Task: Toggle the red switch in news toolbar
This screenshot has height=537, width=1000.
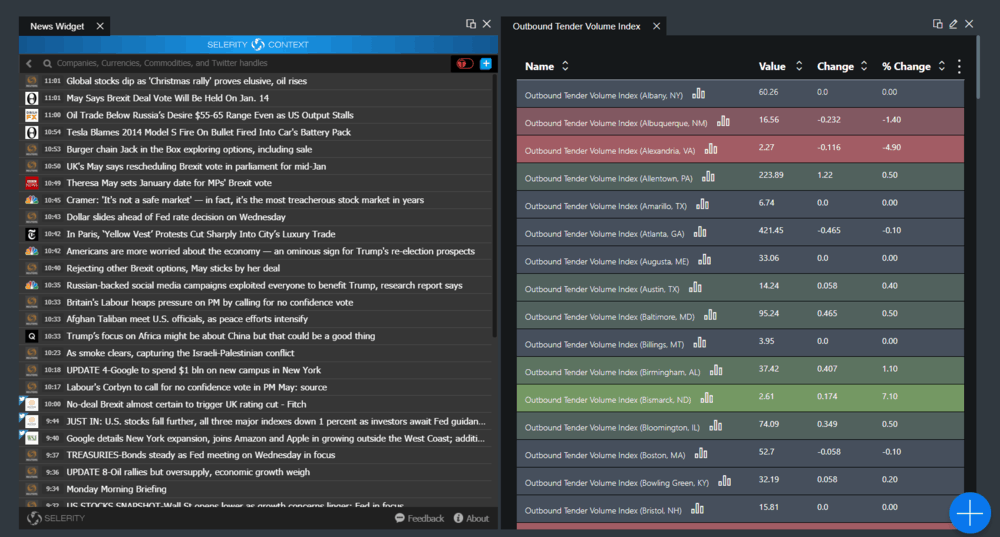Action: (x=464, y=63)
